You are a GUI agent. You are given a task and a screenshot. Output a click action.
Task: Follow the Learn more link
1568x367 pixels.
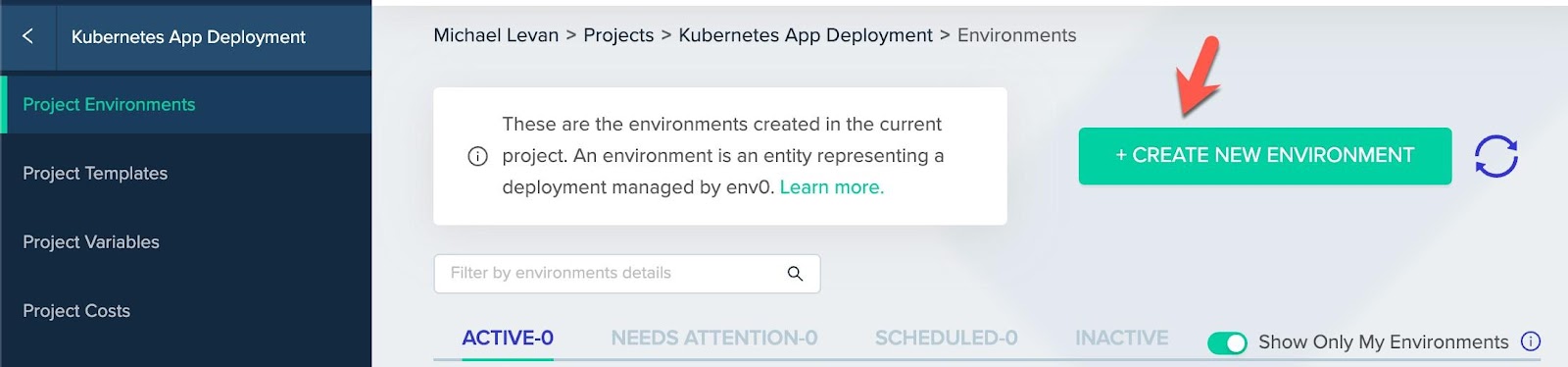point(831,187)
